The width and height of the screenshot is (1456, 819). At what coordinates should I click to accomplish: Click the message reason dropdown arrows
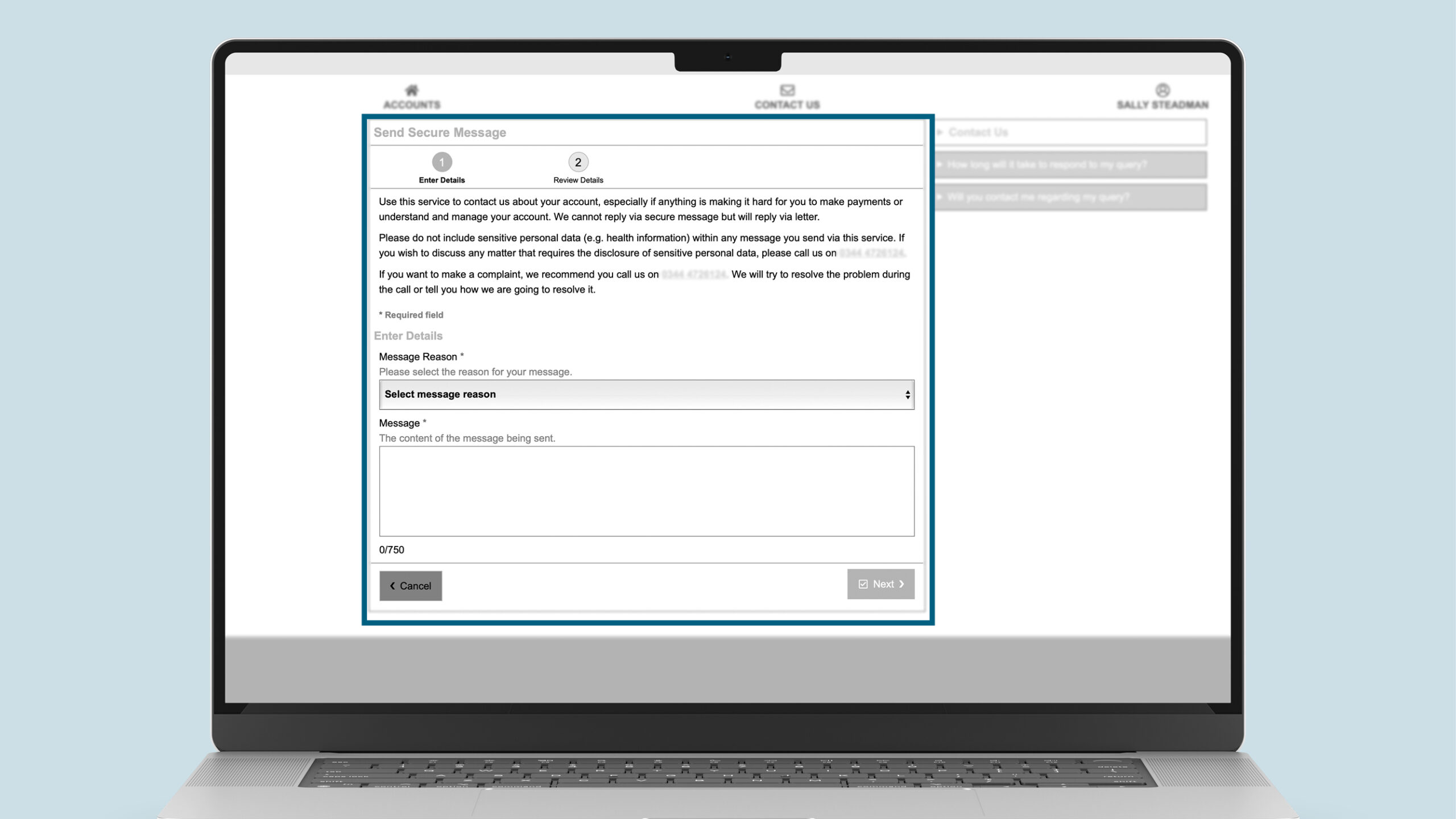point(907,394)
